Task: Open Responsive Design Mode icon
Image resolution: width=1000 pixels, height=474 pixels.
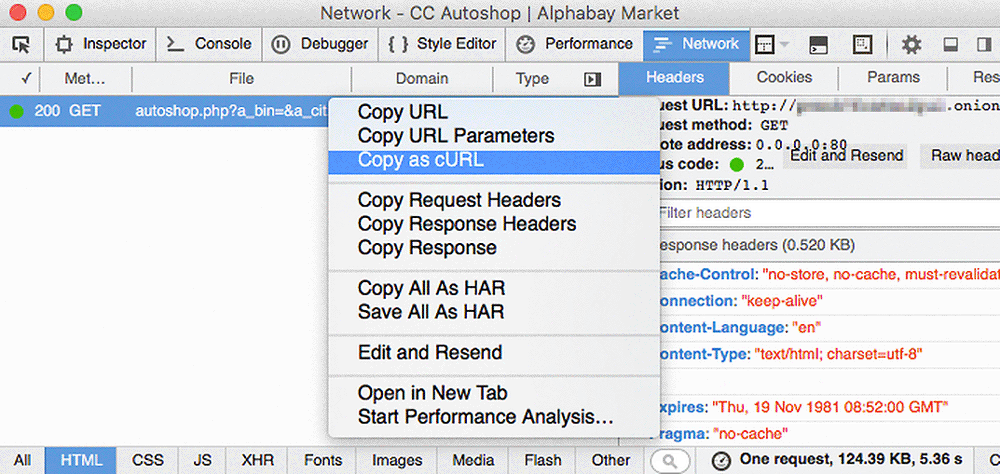Action: pyautogui.click(x=863, y=45)
